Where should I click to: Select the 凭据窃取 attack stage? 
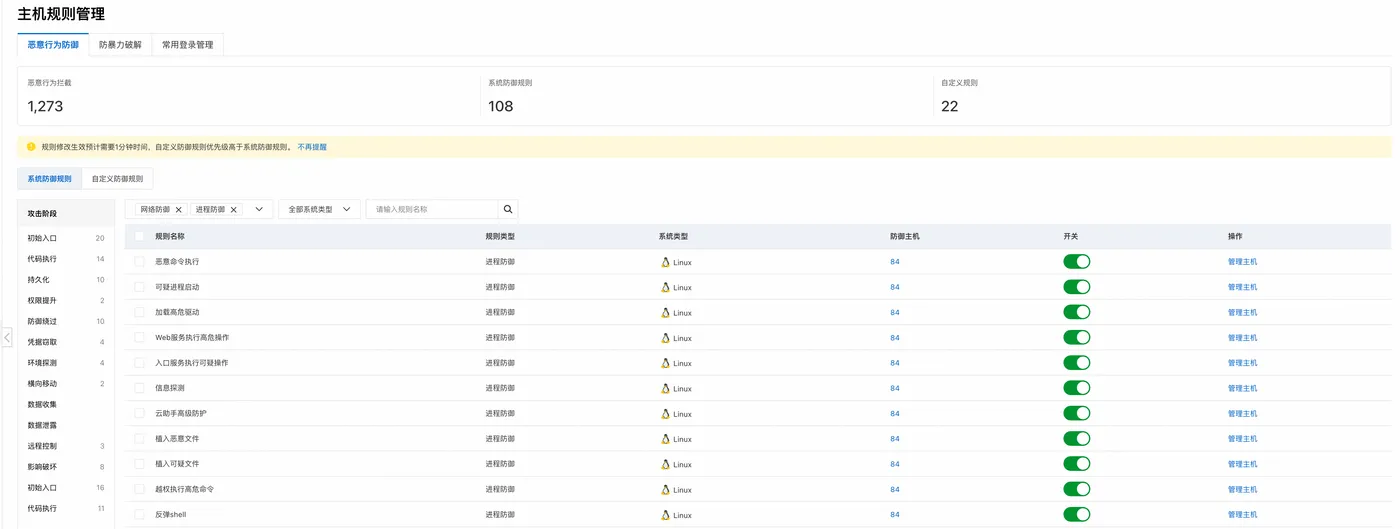coord(66,342)
